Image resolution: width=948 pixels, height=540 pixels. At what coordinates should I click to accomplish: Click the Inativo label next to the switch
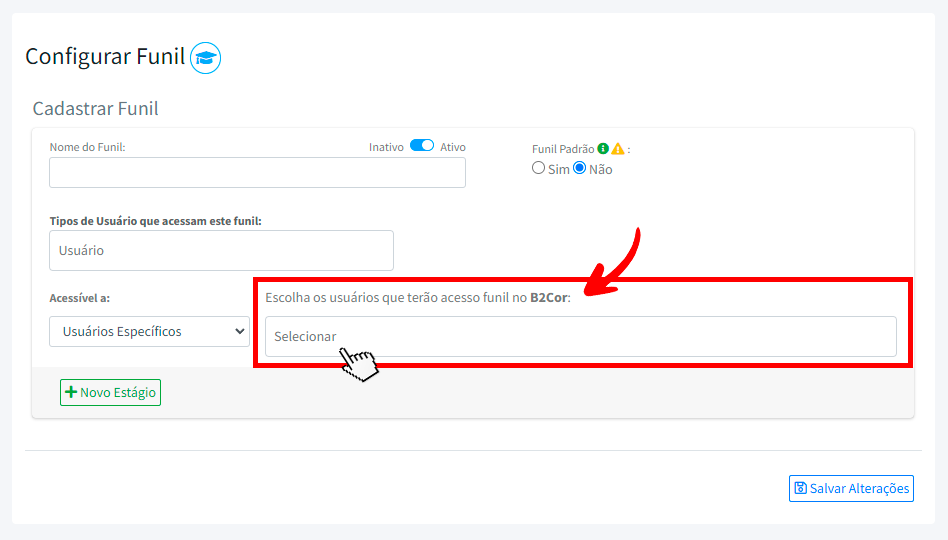point(386,147)
